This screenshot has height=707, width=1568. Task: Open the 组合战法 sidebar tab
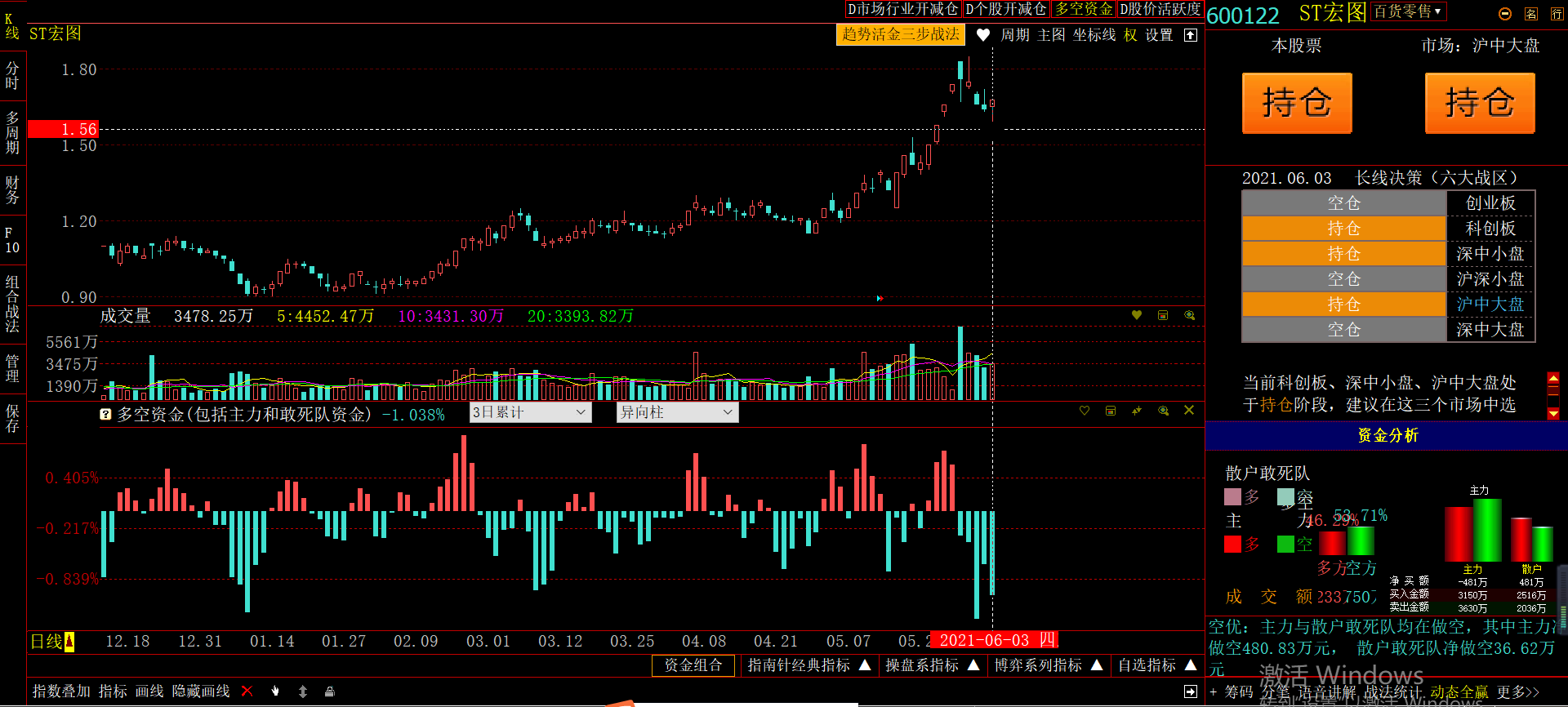[12, 304]
